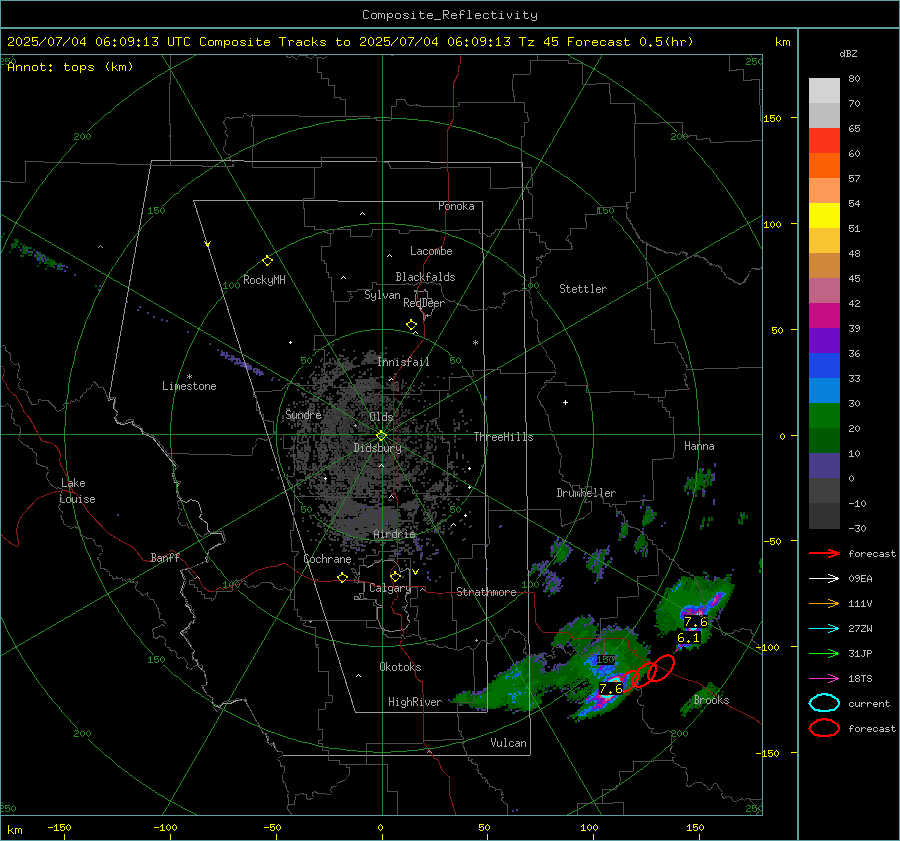The image size is (900, 841).
Task: Click the Okotoks city label
Action: coord(400,667)
